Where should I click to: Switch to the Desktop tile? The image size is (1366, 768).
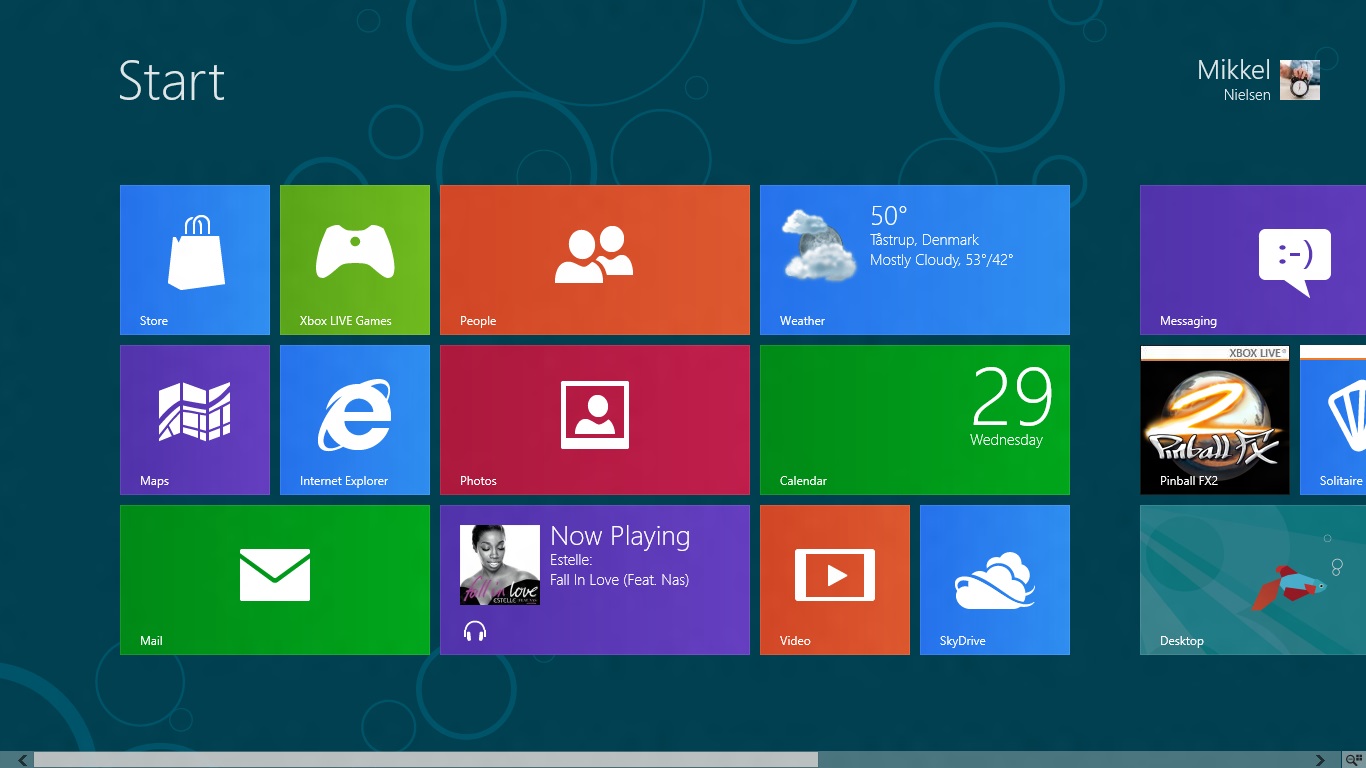(x=1253, y=580)
